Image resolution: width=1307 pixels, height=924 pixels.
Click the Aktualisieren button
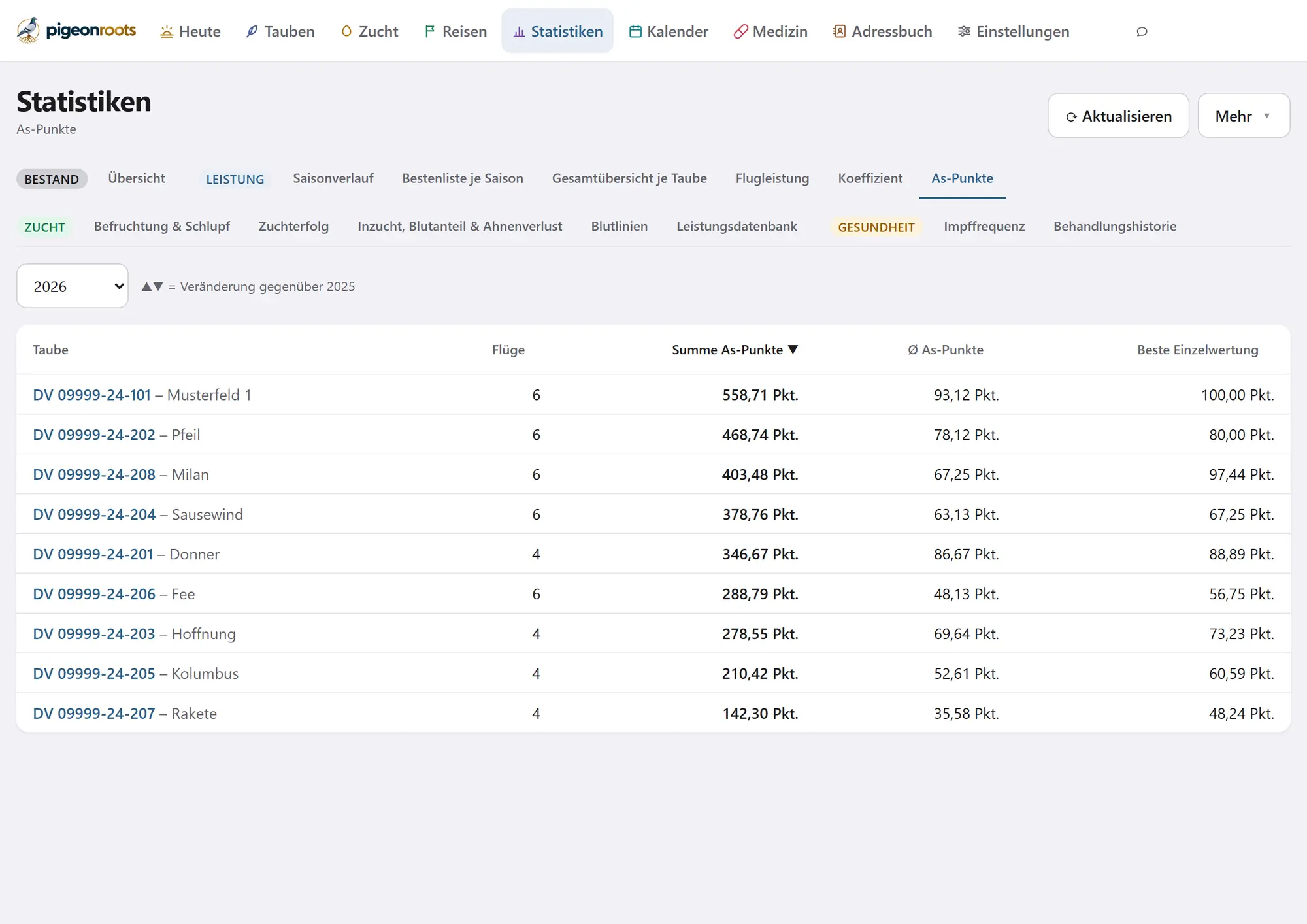tap(1118, 116)
